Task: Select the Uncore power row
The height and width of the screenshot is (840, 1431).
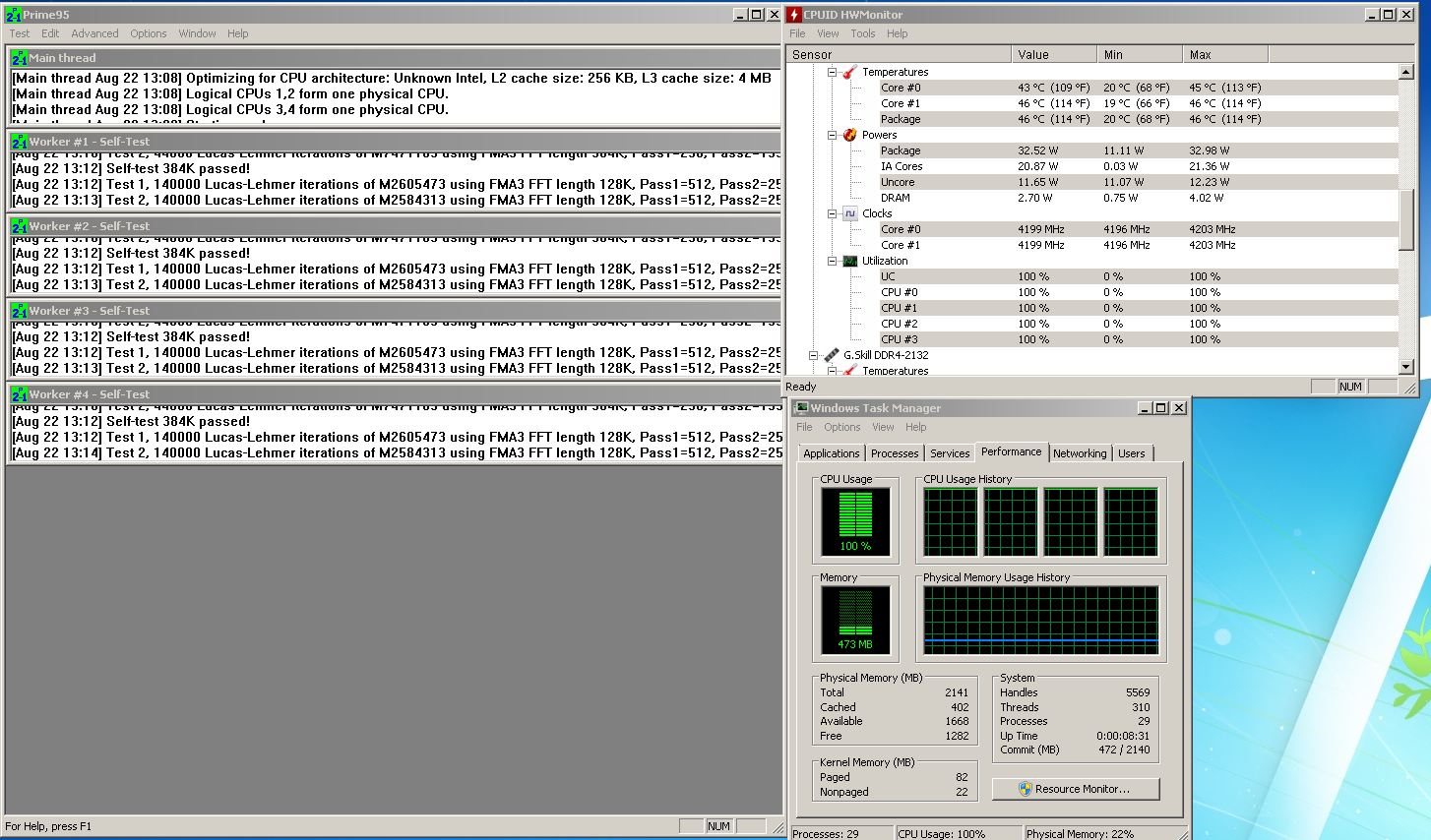Action: tap(1137, 182)
